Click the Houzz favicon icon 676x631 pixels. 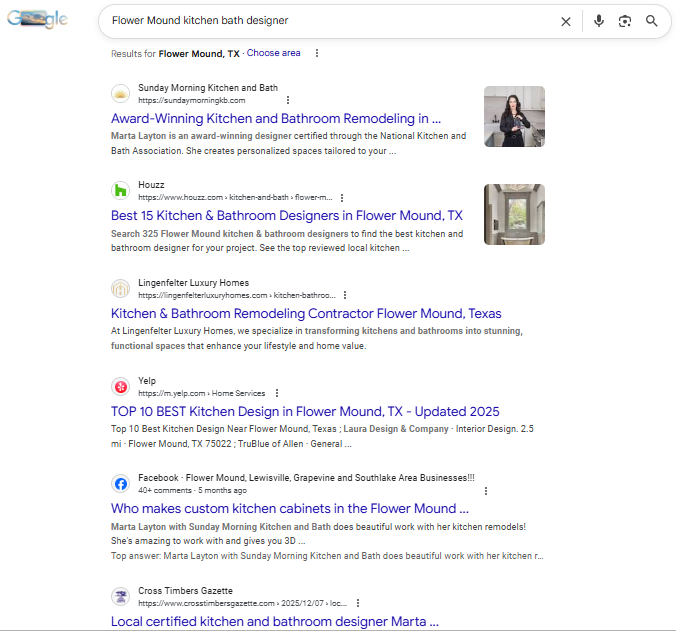(x=121, y=191)
